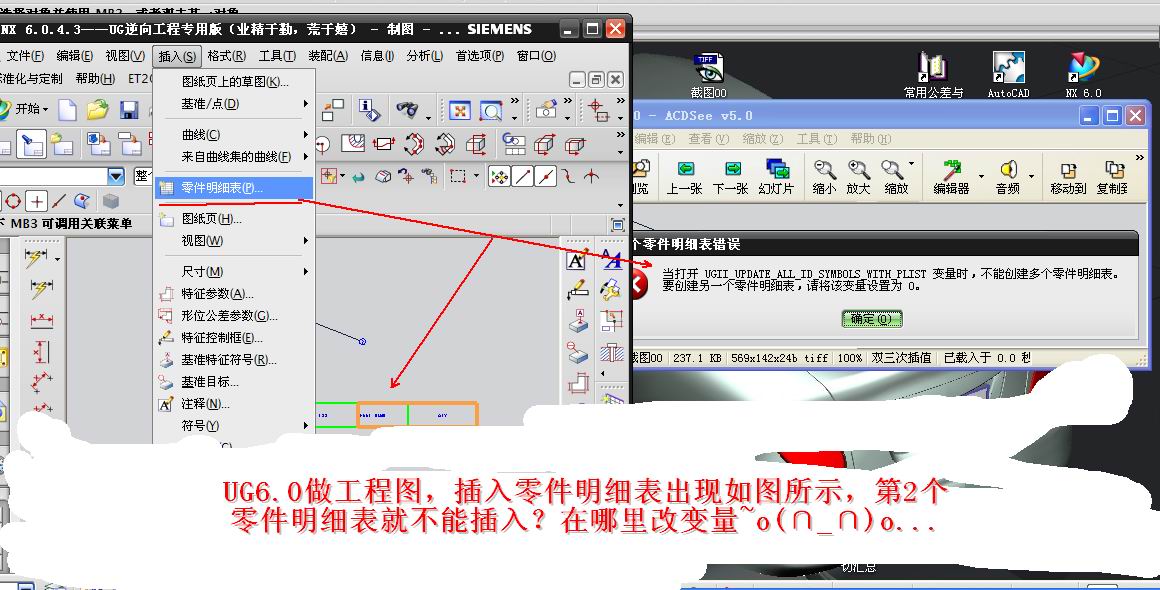This screenshot has height=590, width=1160.
Task: Click the styled text AA icon
Action: (x=611, y=259)
